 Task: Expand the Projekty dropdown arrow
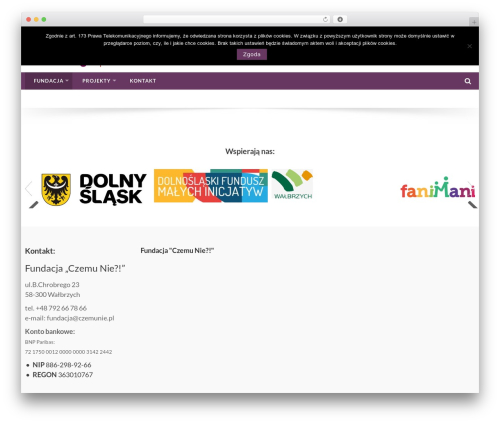pos(114,81)
